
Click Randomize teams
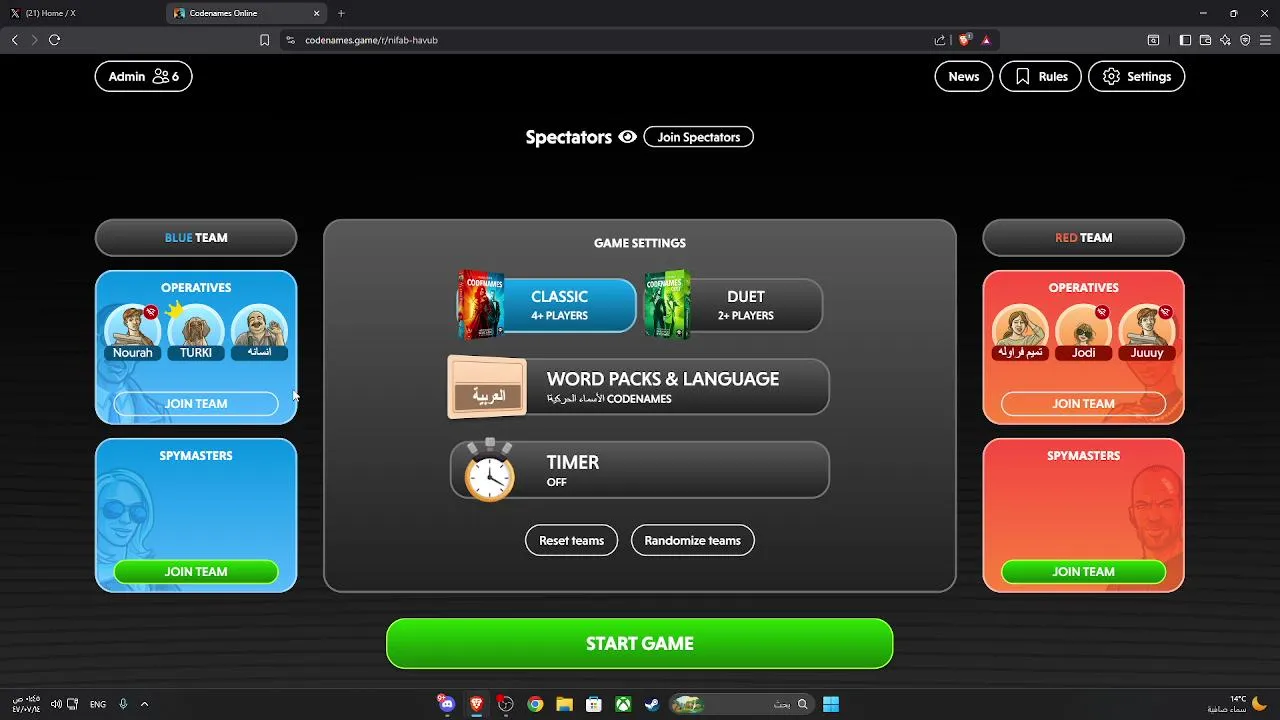click(692, 540)
